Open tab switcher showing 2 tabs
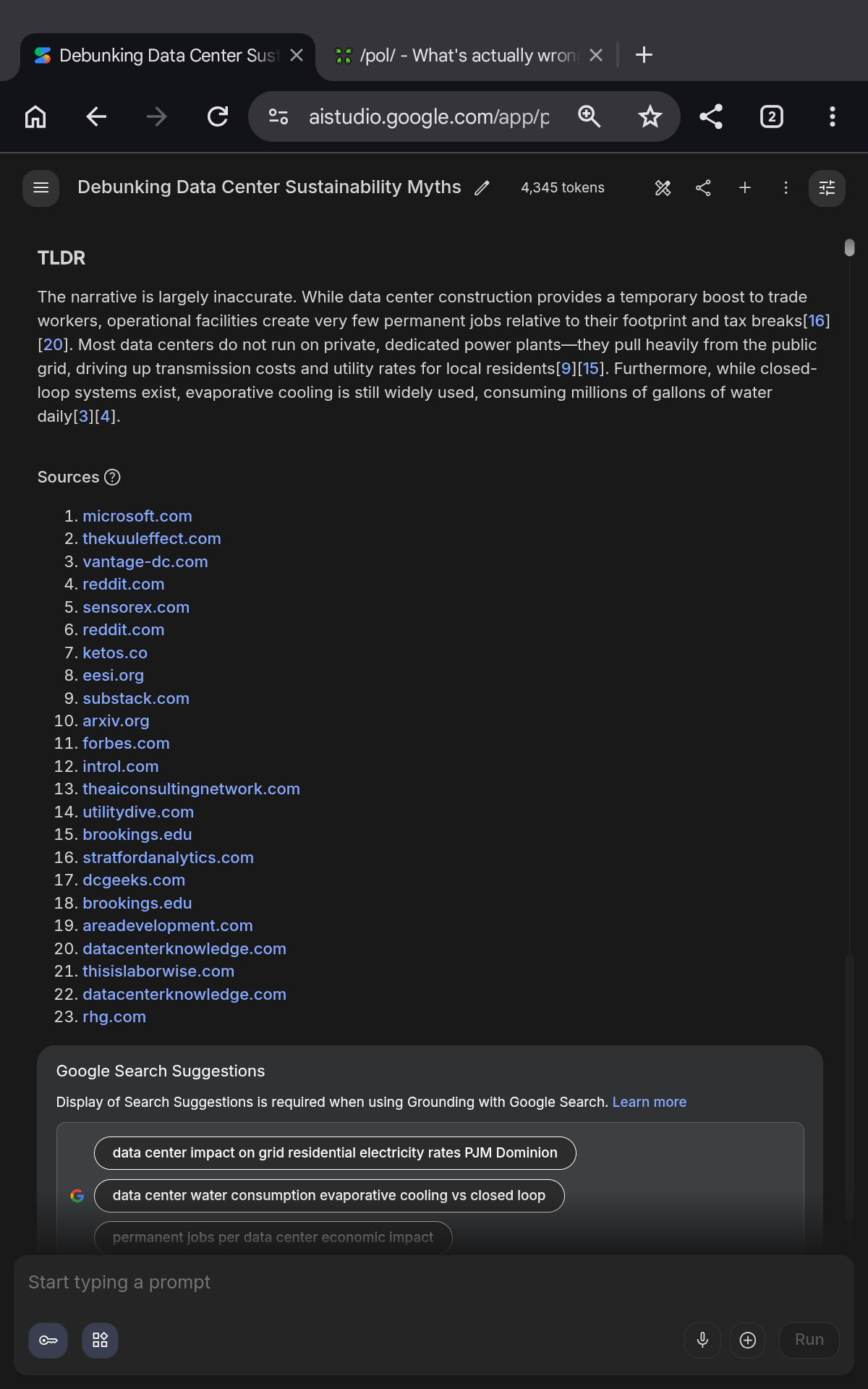The image size is (868, 1389). [x=772, y=116]
